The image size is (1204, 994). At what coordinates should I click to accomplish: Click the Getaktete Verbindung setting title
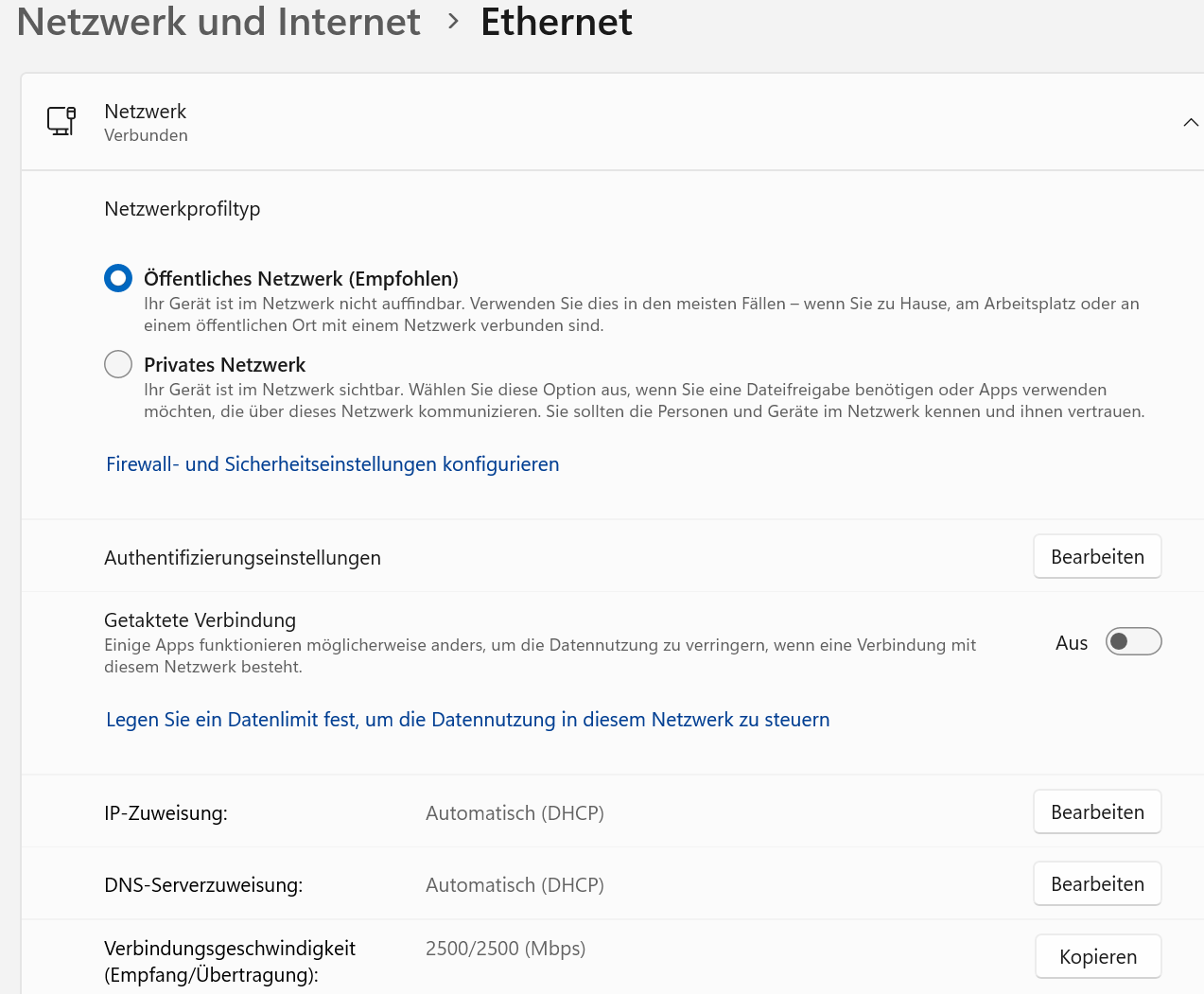point(200,620)
